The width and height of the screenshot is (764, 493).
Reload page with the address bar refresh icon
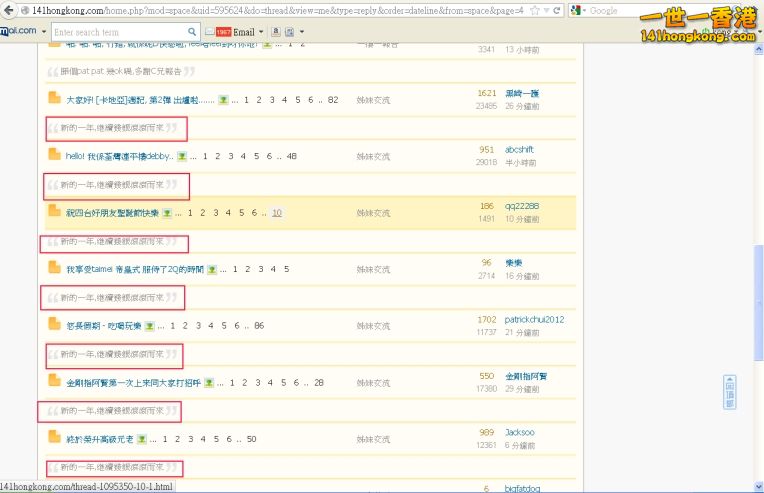click(558, 11)
